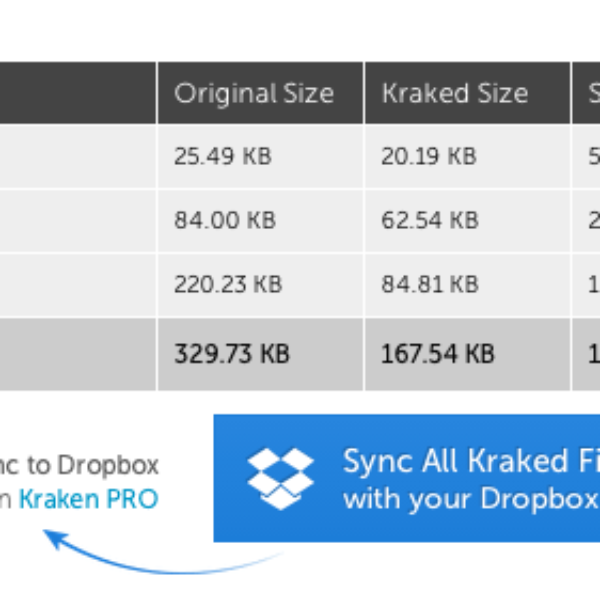Click the empty dark file name header
This screenshot has height=600, width=600.
tap(78, 93)
